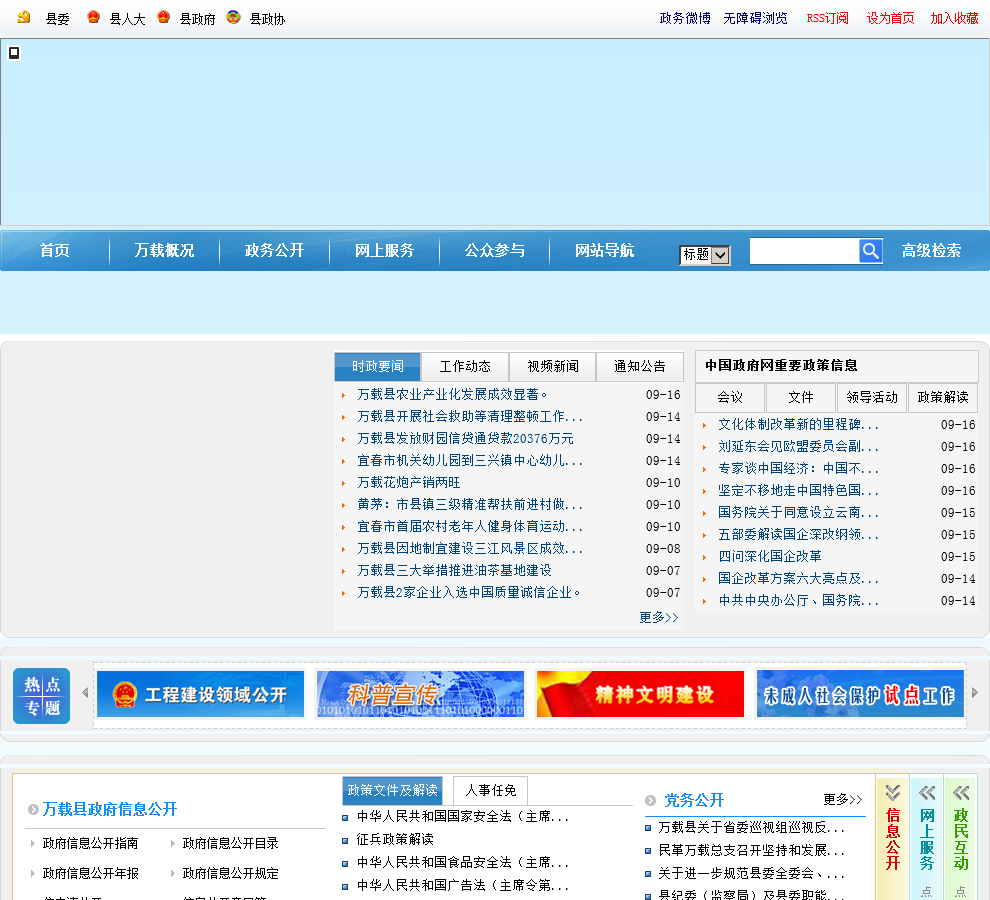
Task: Open 政府信息公开年报 link
Action: [x=90, y=873]
